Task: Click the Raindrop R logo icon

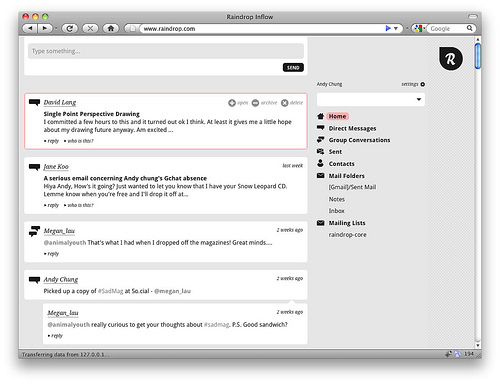Action: 451,59
